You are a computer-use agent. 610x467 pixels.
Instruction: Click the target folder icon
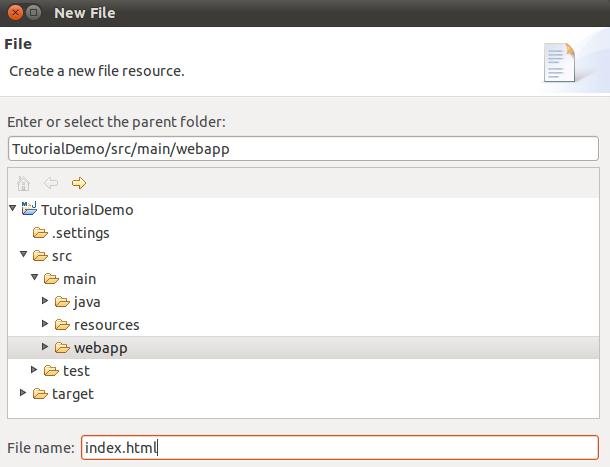pos(40,393)
